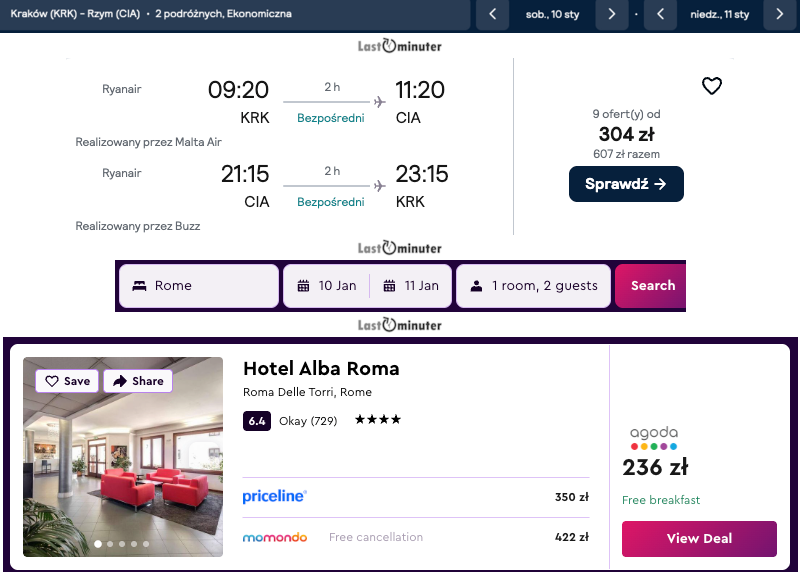Click the Agoda logo on the deal
Screen dimensions: 800x572
click(x=654, y=438)
